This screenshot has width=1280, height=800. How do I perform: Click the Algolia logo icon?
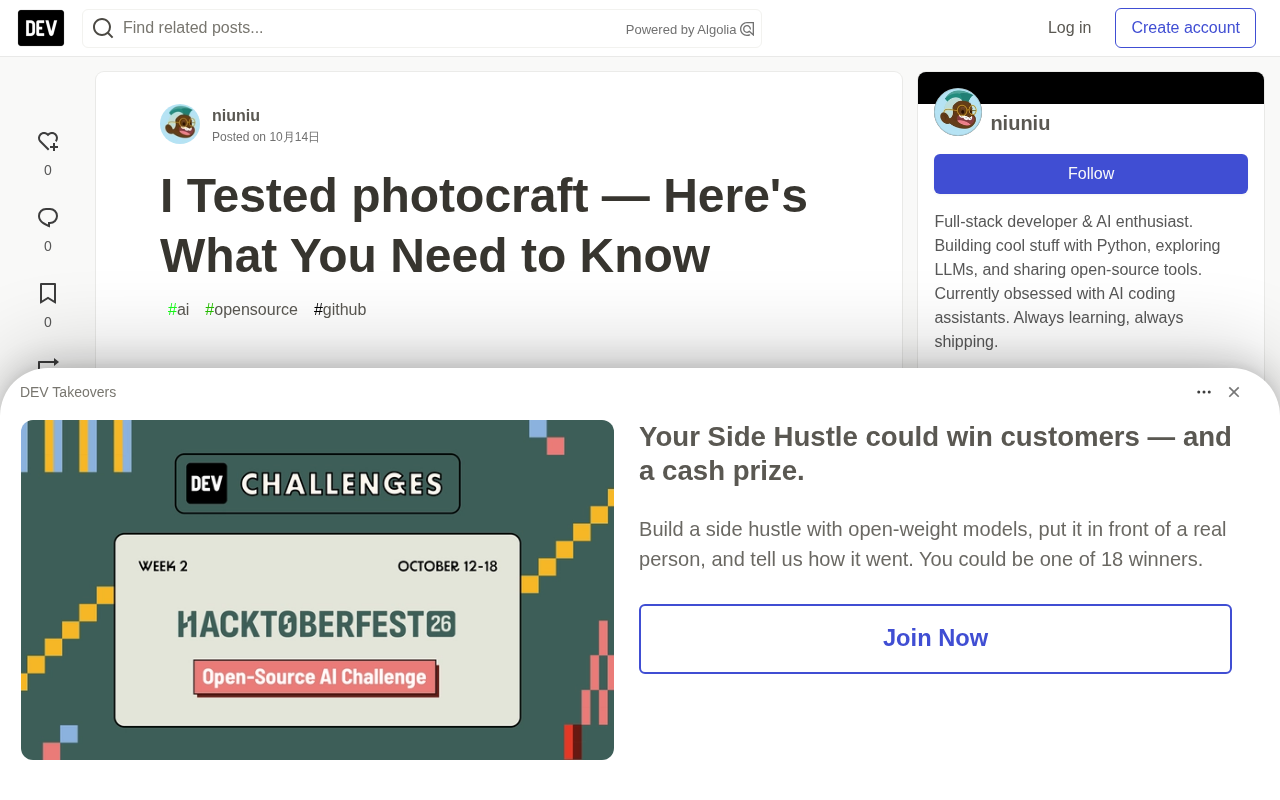click(747, 29)
